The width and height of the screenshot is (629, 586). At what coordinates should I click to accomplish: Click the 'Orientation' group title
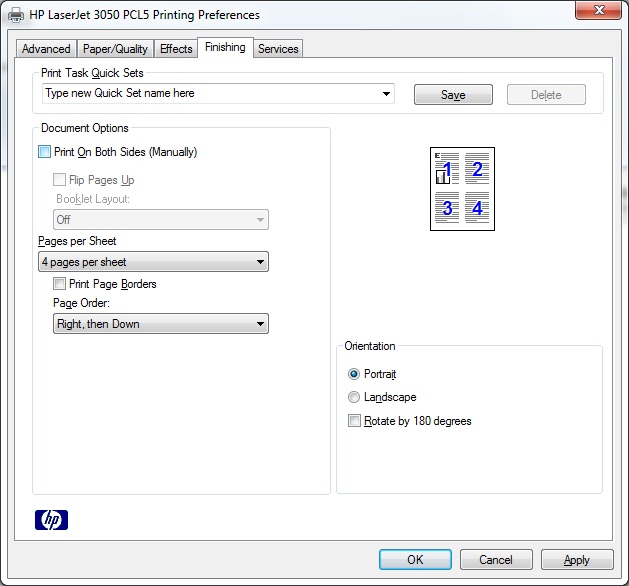370,346
